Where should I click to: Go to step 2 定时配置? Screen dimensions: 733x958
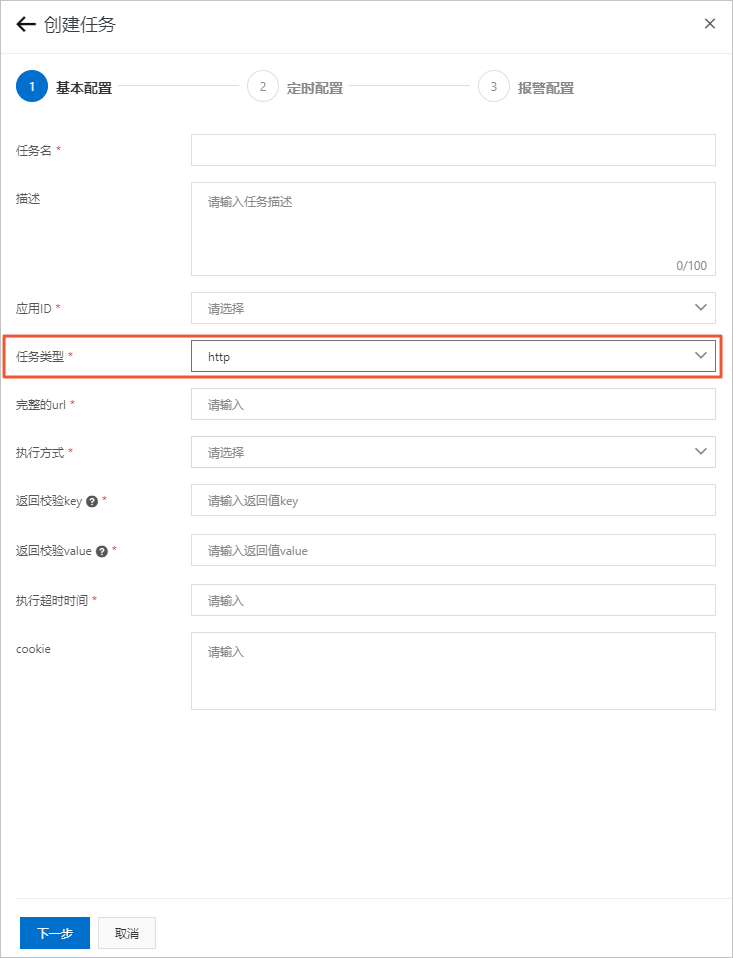point(295,87)
